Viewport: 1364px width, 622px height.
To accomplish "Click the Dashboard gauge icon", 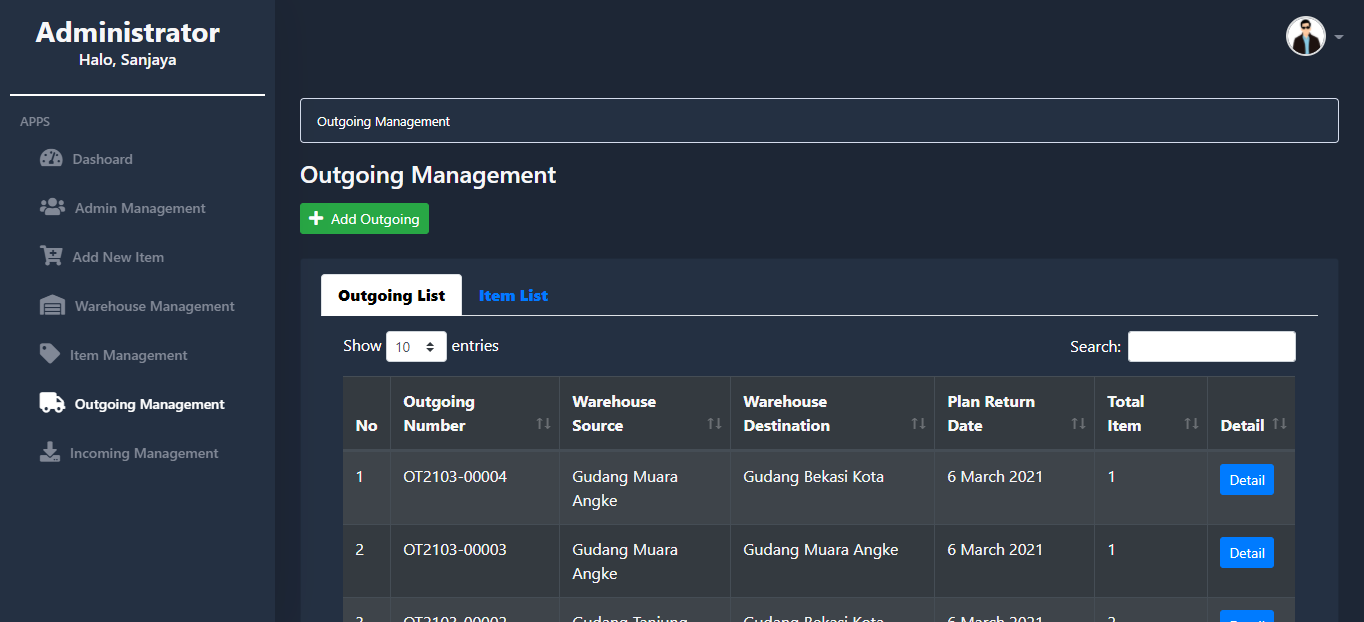I will pyautogui.click(x=51, y=159).
